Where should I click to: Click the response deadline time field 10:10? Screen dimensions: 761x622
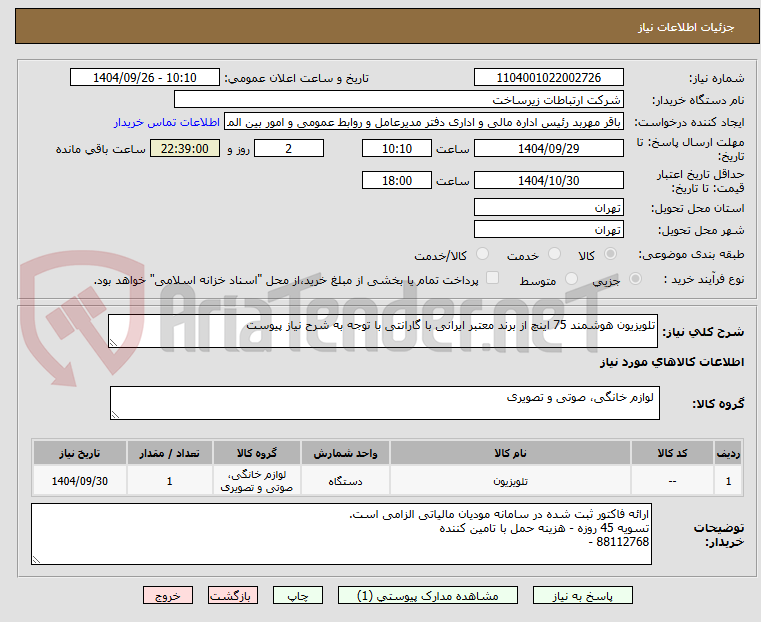coord(397,148)
